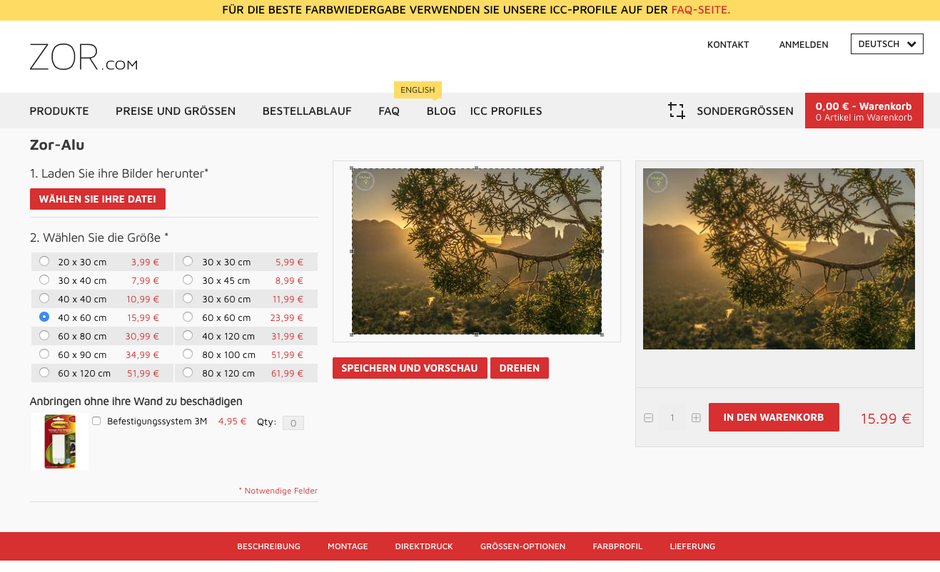Open Preise und Grössen page
The width and height of the screenshot is (940, 572).
coord(176,111)
